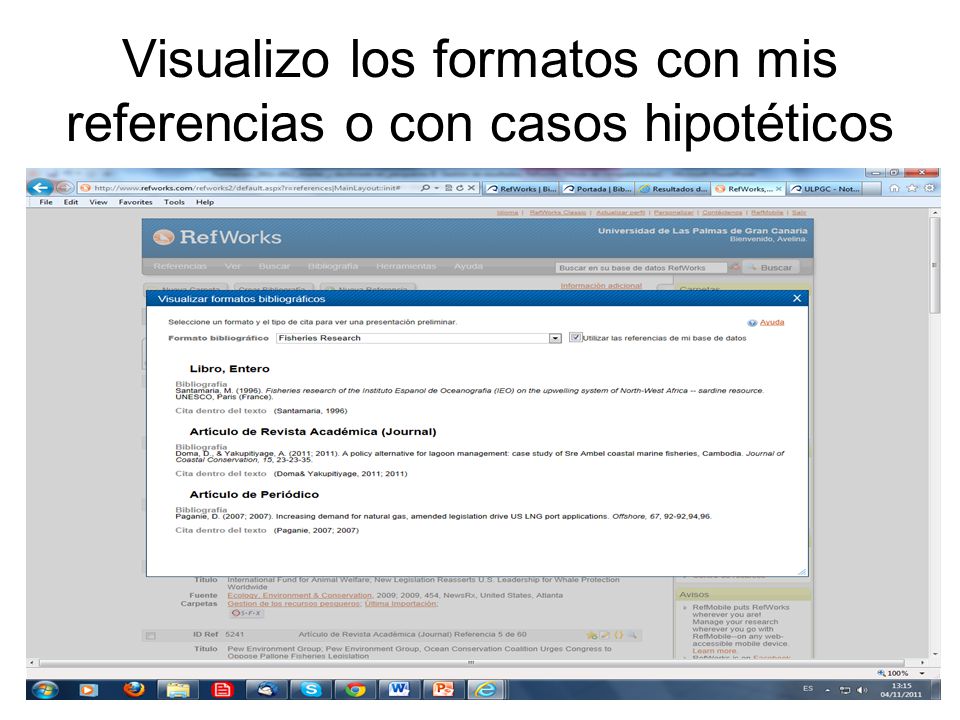Click the 'Información adicional' link
Viewport: 960px width, 720px height.
601,286
